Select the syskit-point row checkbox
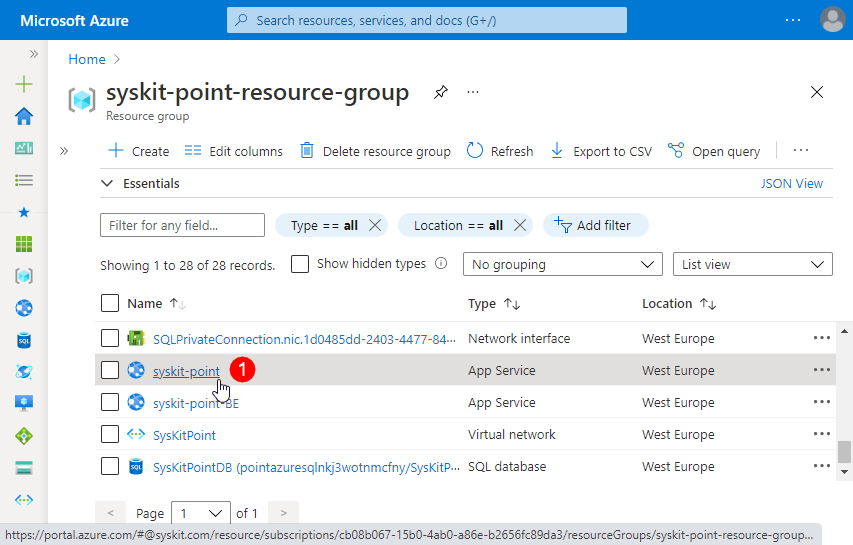 tap(110, 370)
